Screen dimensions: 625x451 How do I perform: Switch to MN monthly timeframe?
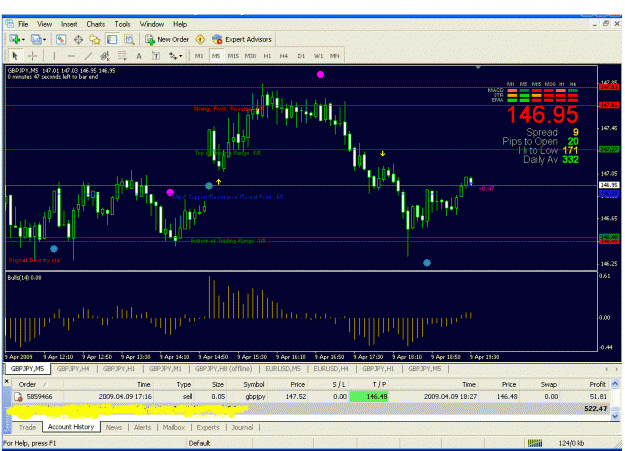tap(335, 56)
